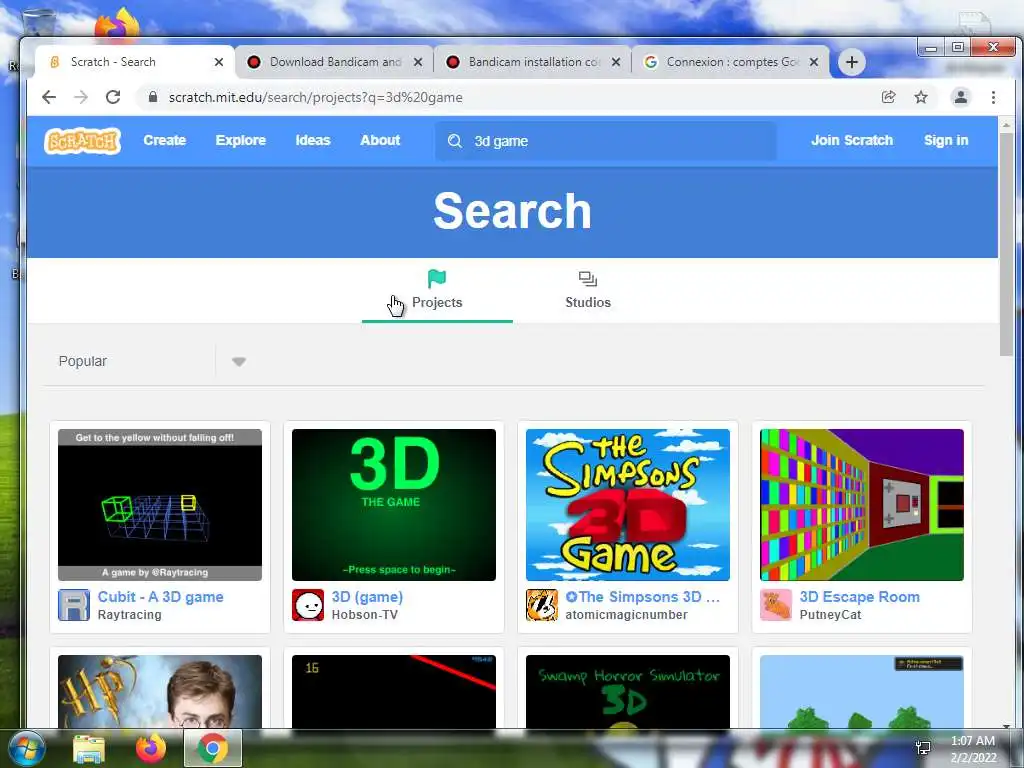Click the search magnifier icon in Scratch bar
This screenshot has width=1024, height=768.
[455, 141]
